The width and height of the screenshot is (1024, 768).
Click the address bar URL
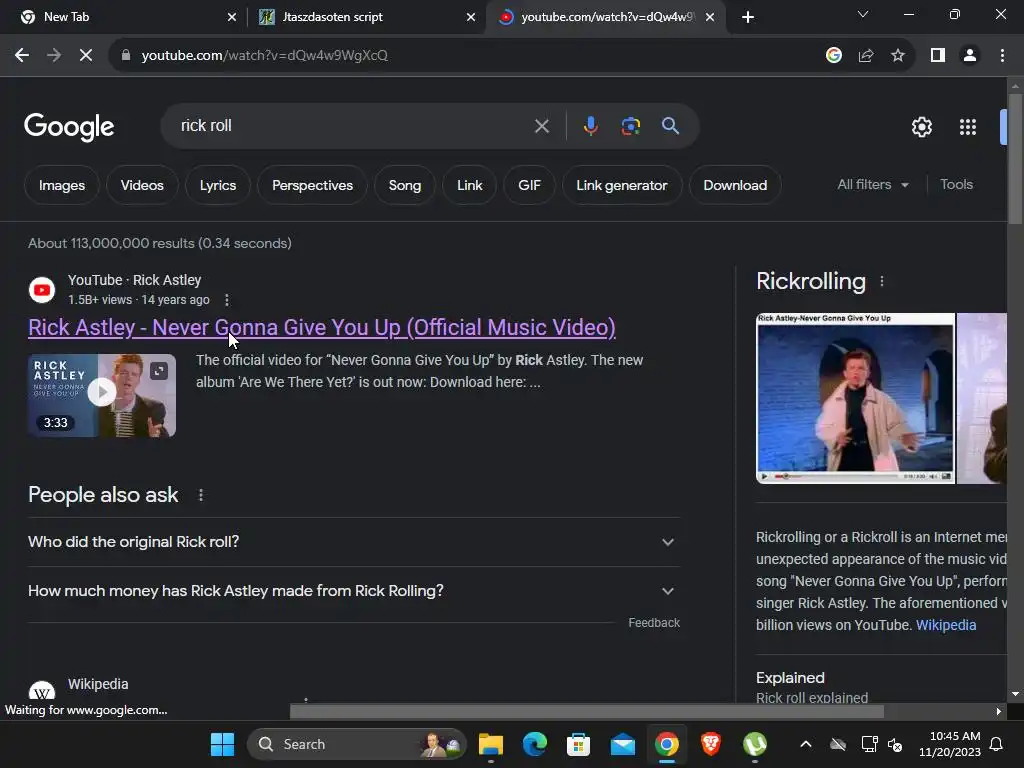tap(264, 56)
